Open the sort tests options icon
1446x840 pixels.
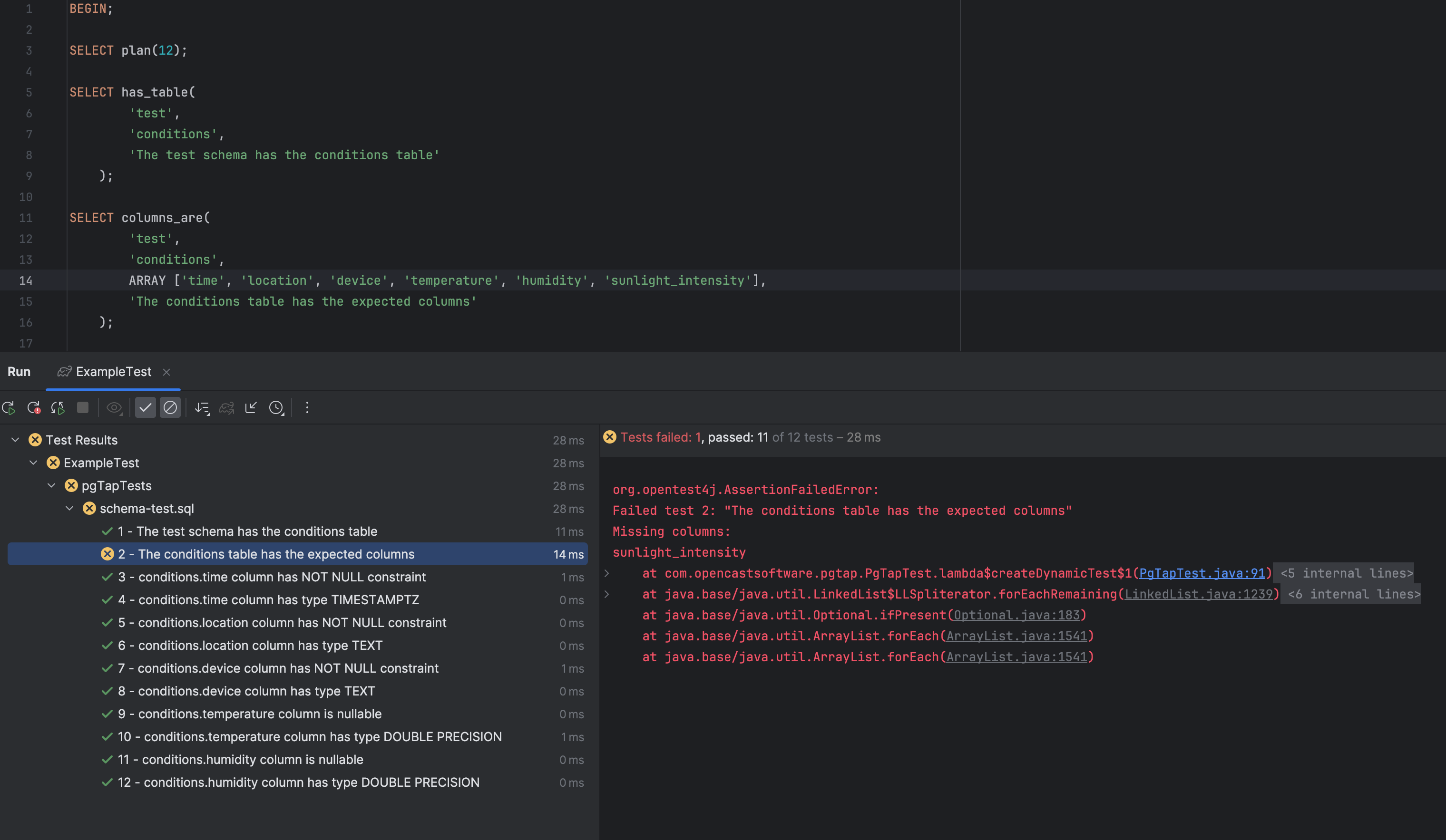click(202, 408)
